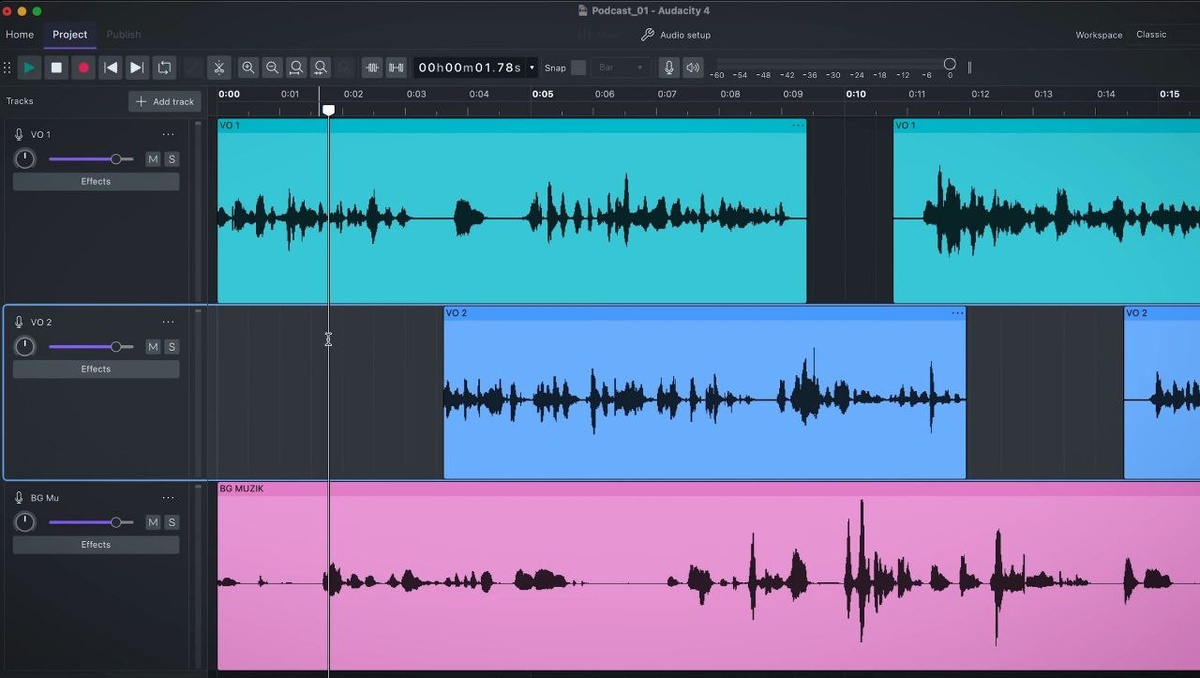The width and height of the screenshot is (1200, 678).
Task: Click the 0:05 mark on the timeline ruler
Action: [542, 94]
